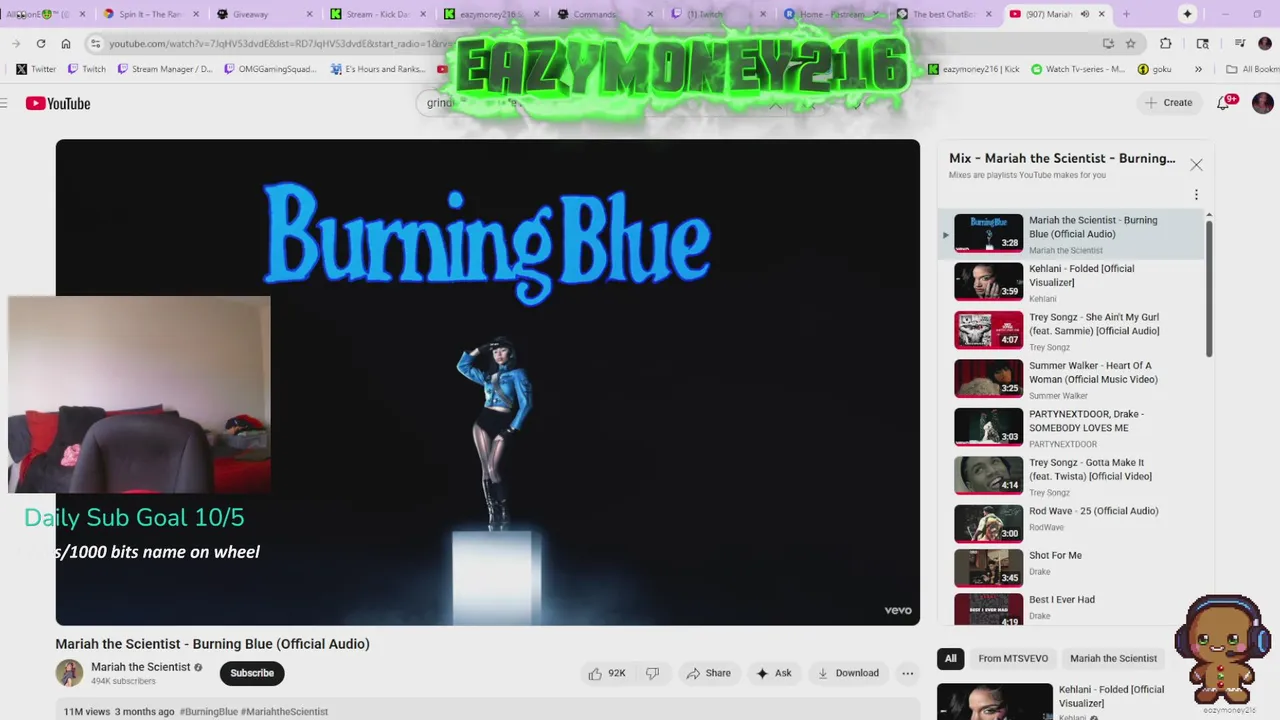Like the video with thumbs up

pos(607,673)
